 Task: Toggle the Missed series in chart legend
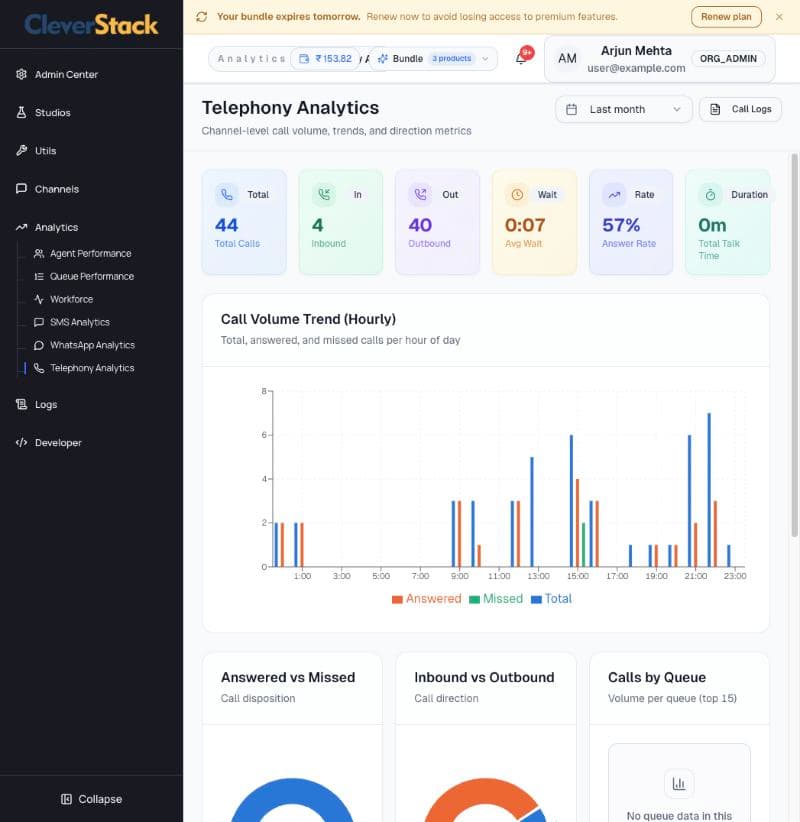click(495, 599)
